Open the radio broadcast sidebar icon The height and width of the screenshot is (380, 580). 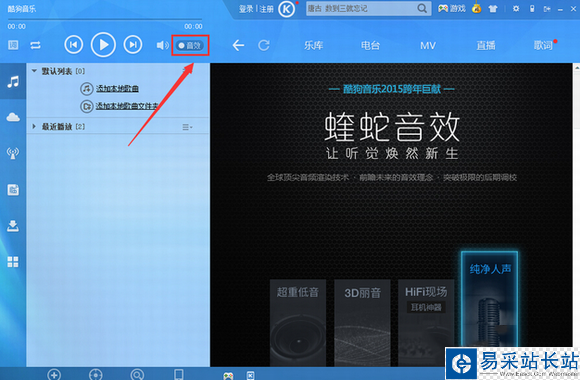coord(13,153)
